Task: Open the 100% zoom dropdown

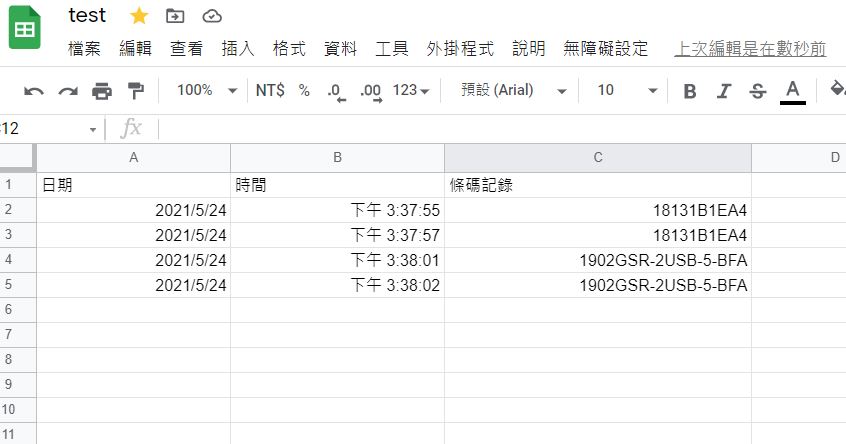Action: [x=207, y=90]
